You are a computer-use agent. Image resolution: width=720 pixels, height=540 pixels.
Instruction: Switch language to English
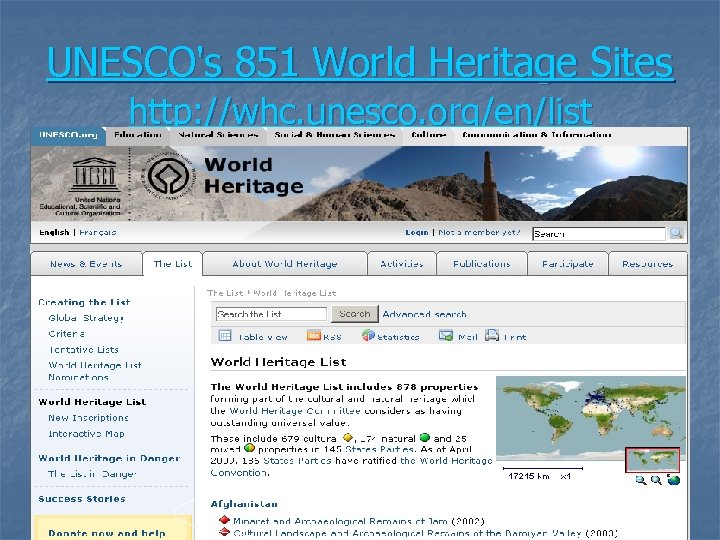(54, 232)
